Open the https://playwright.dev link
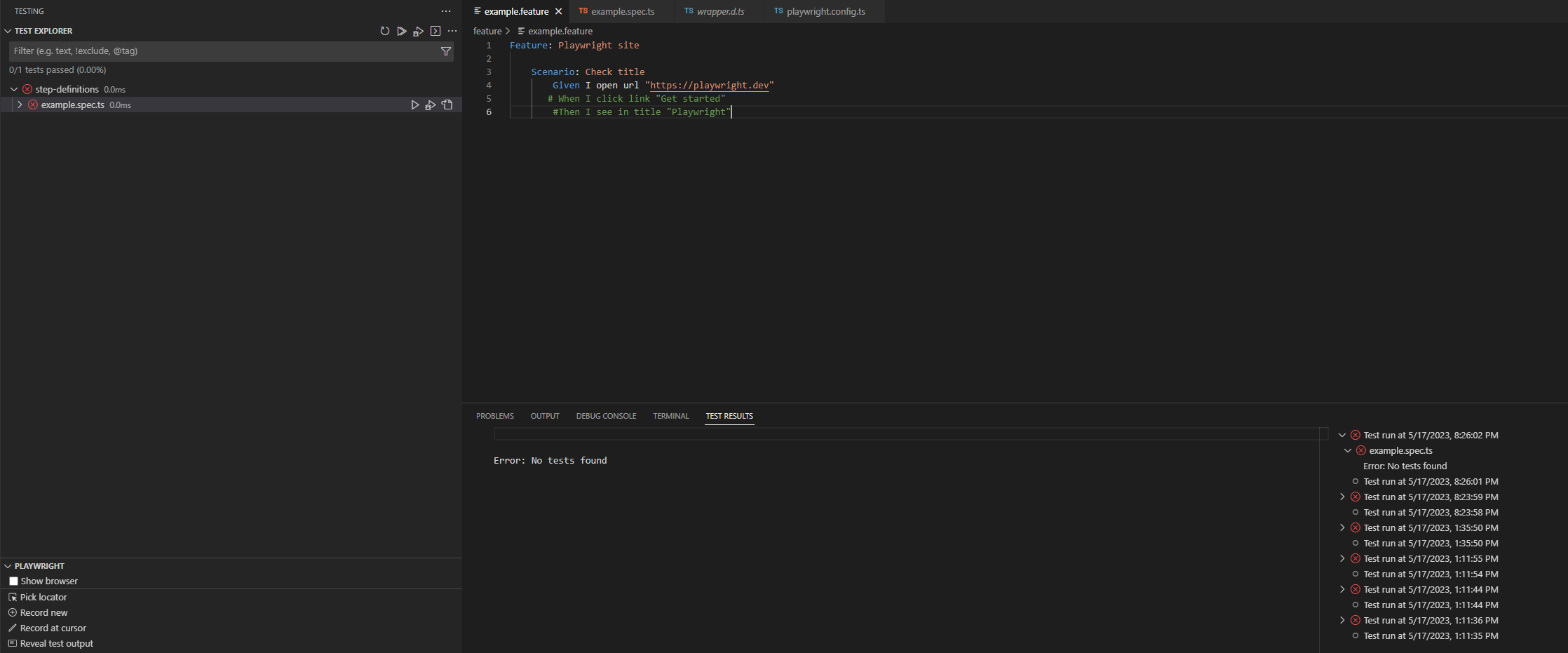Viewport: 1568px width, 653px height. [x=709, y=85]
